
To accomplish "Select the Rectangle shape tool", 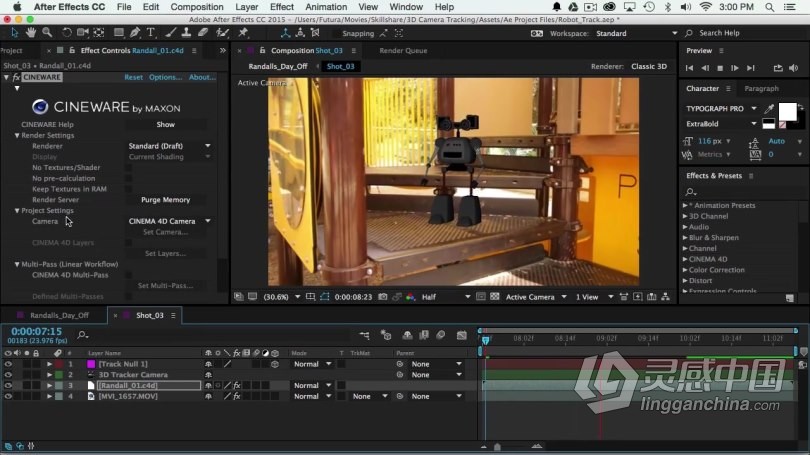I will tap(119, 33).
